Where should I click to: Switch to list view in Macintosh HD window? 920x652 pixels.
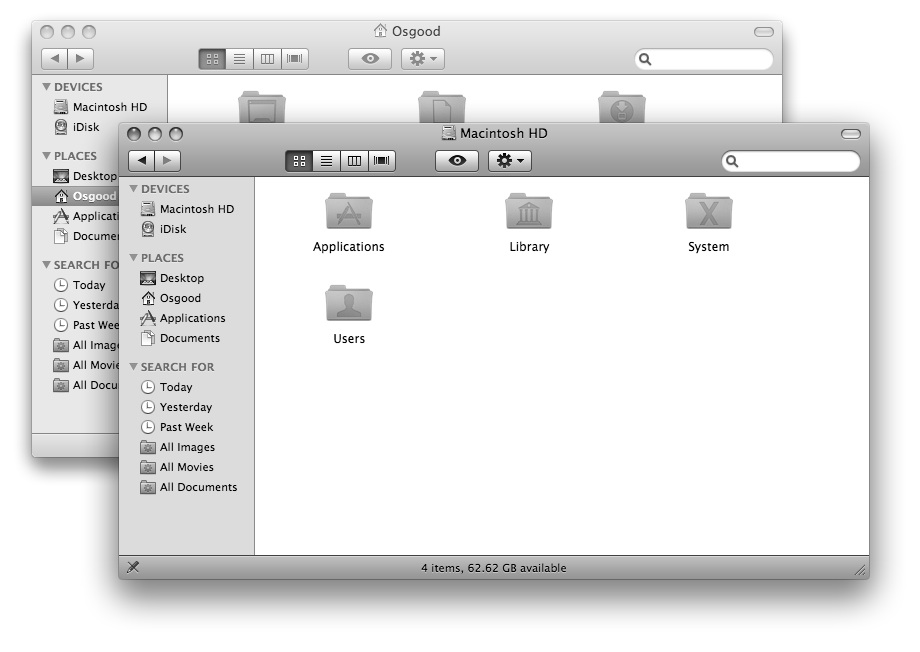point(326,161)
